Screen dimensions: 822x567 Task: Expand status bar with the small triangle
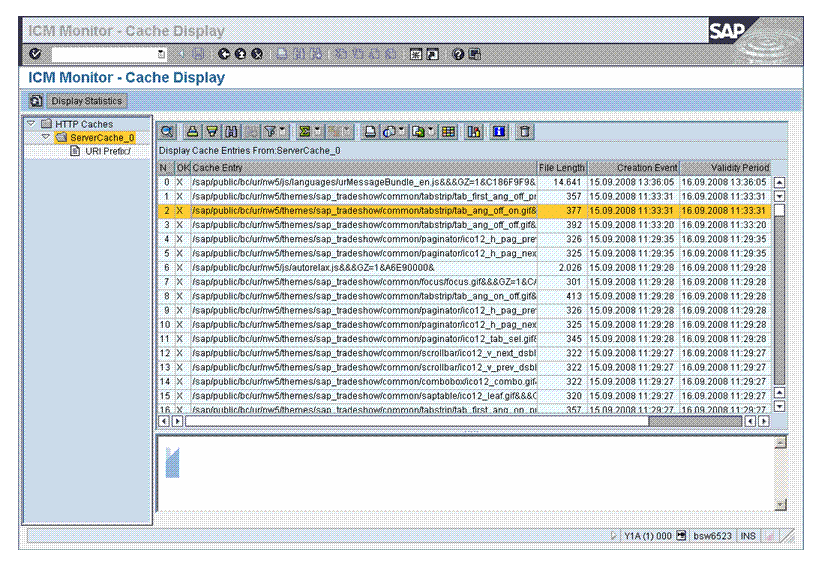pyautogui.click(x=613, y=536)
